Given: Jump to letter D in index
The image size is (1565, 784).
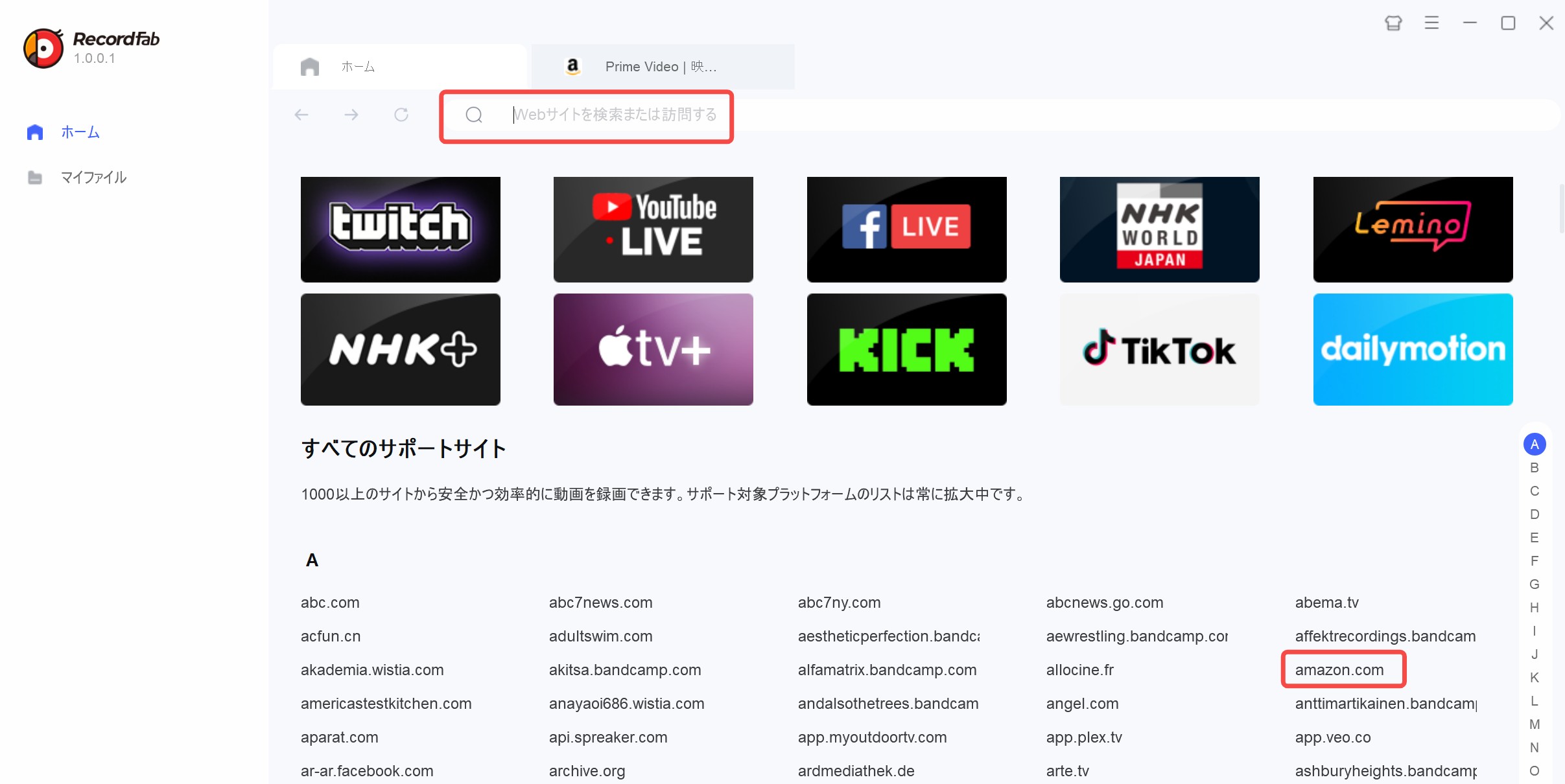Looking at the screenshot, I should click(1535, 514).
